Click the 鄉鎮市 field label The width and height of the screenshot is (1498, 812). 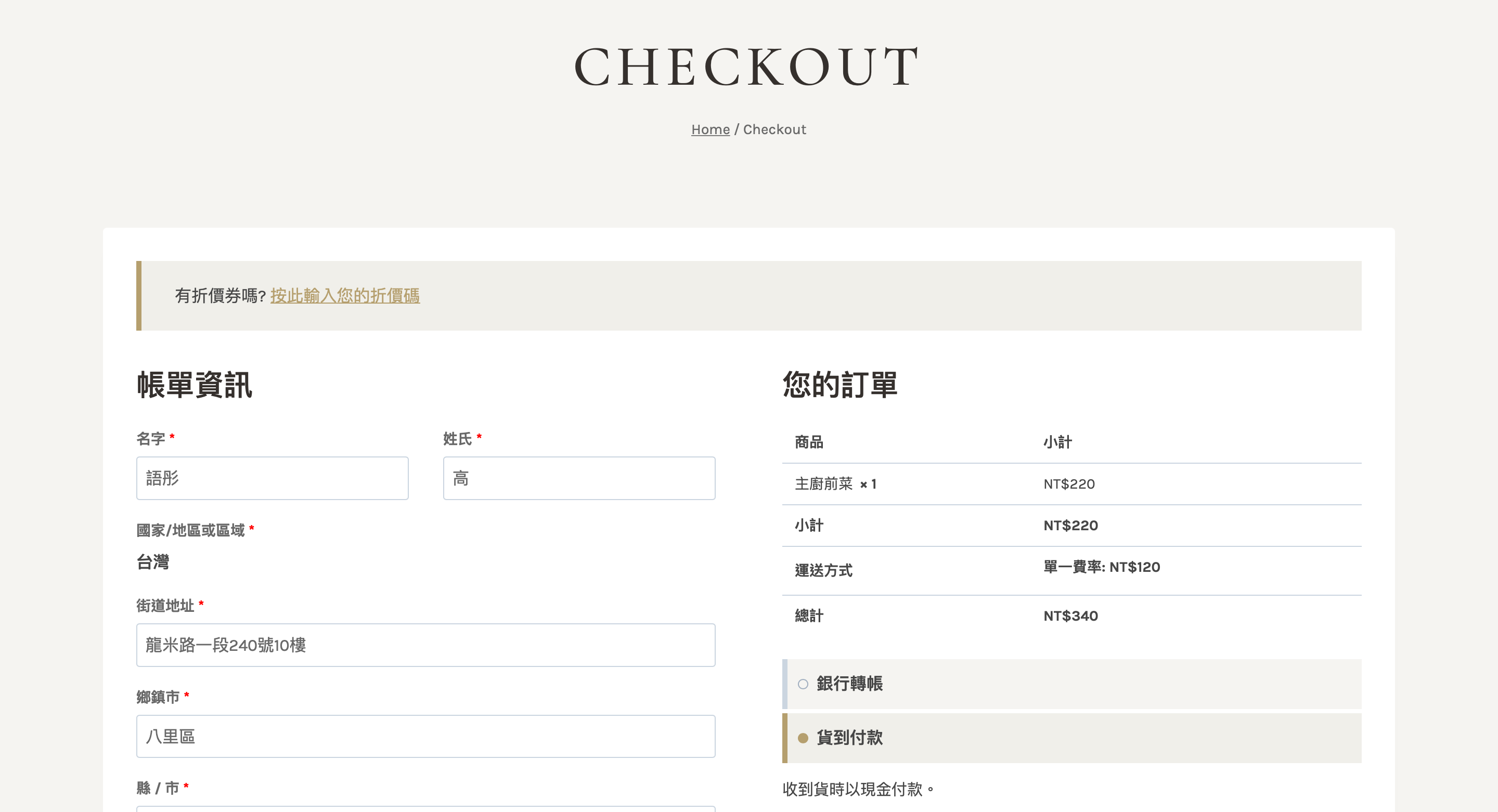click(x=158, y=697)
